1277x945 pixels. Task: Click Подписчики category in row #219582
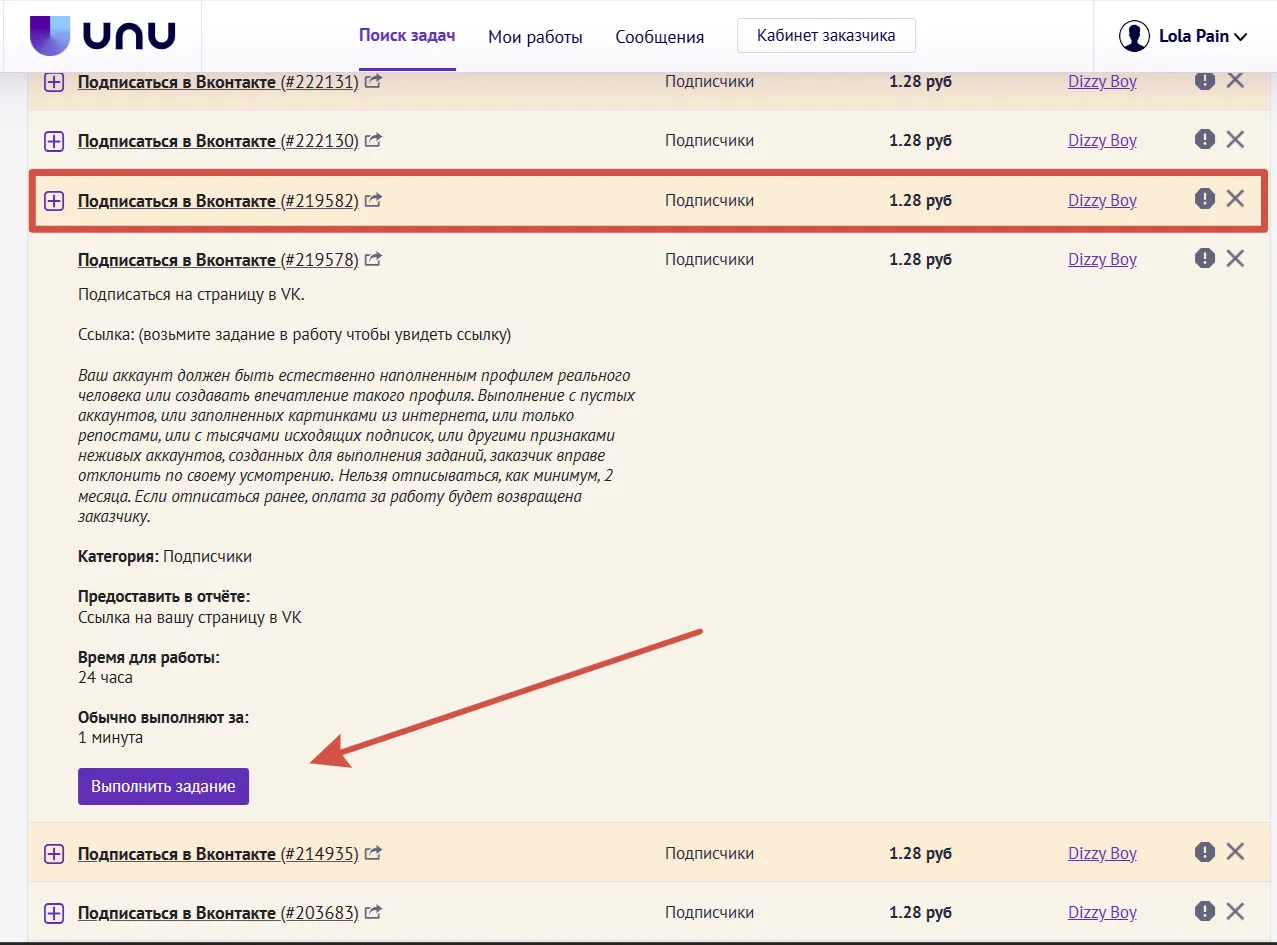pyautogui.click(x=709, y=201)
